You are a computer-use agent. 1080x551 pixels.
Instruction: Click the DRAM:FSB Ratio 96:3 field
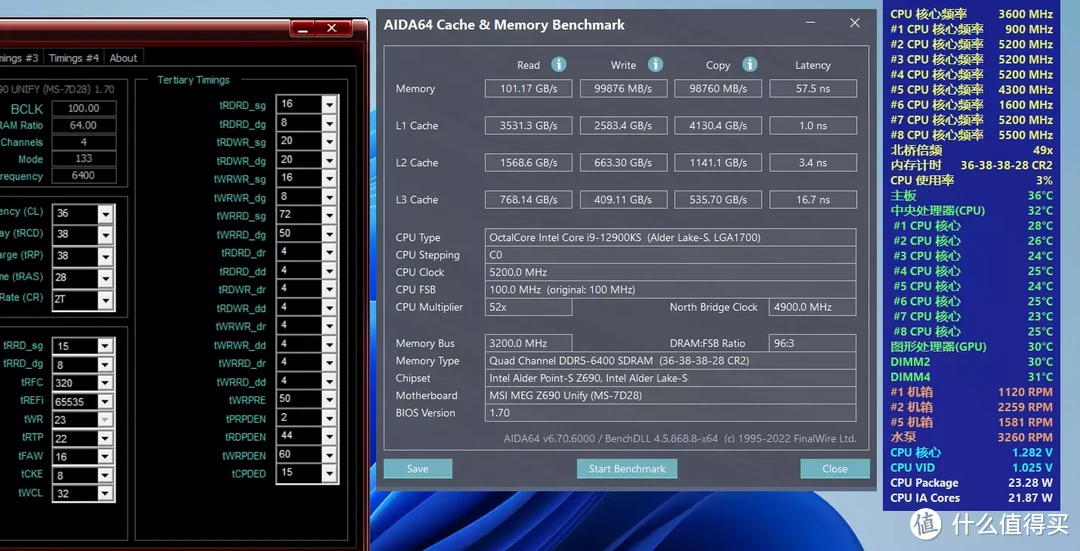pyautogui.click(x=813, y=342)
